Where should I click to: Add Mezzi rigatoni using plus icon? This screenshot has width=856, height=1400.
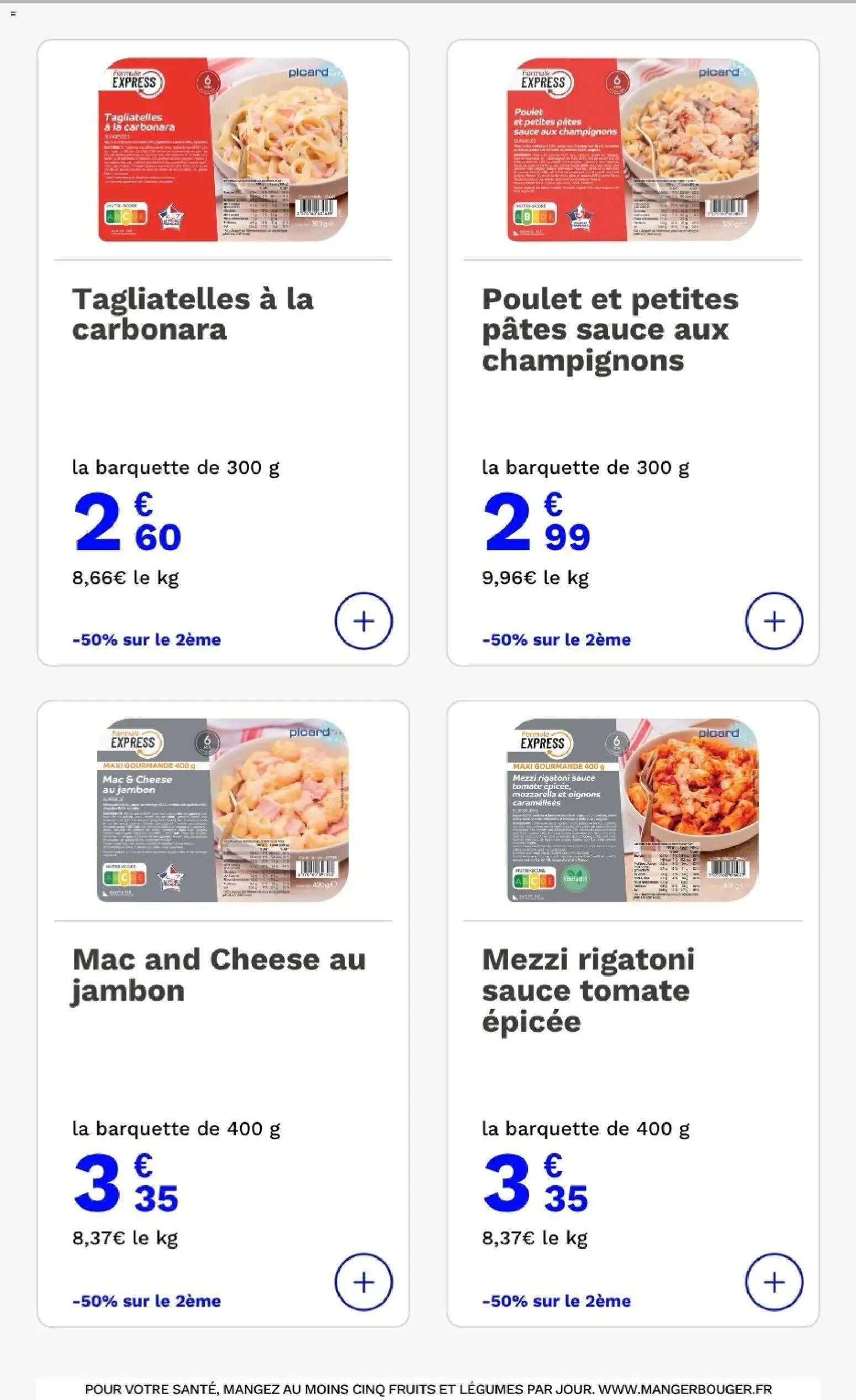pos(774,1282)
